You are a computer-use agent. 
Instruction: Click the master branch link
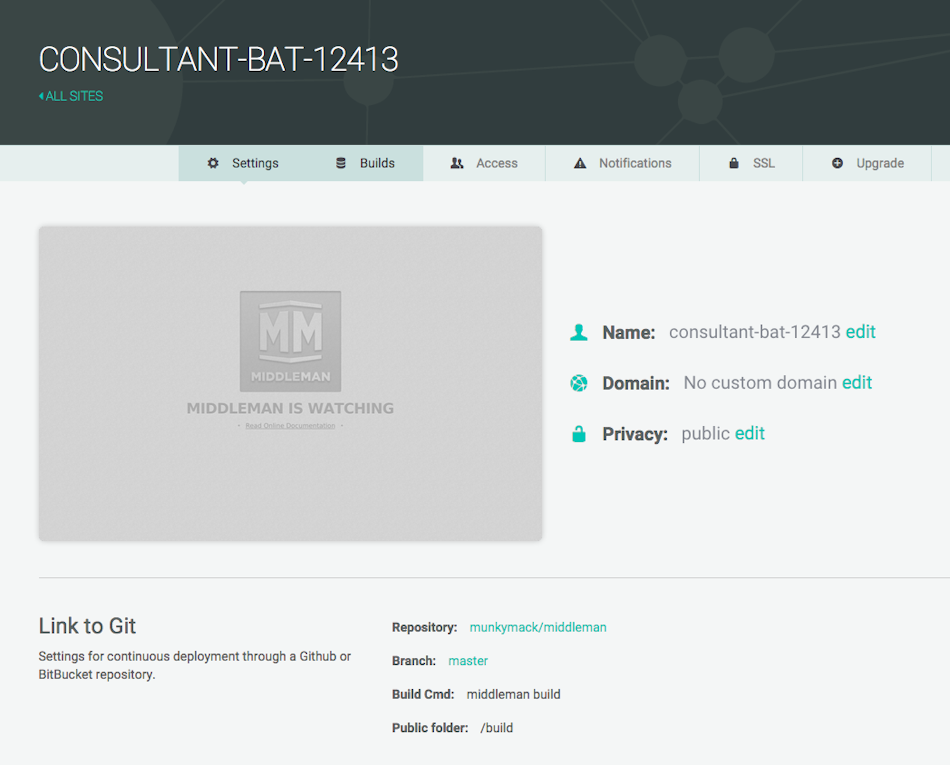[468, 661]
